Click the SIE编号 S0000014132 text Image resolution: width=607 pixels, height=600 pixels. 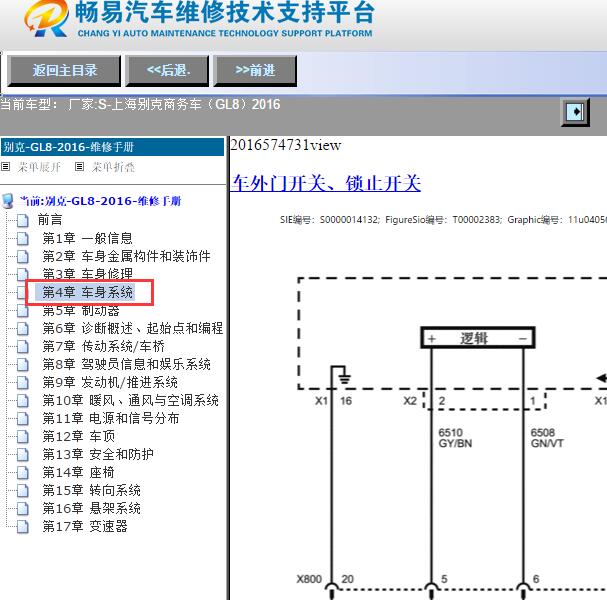329,220
